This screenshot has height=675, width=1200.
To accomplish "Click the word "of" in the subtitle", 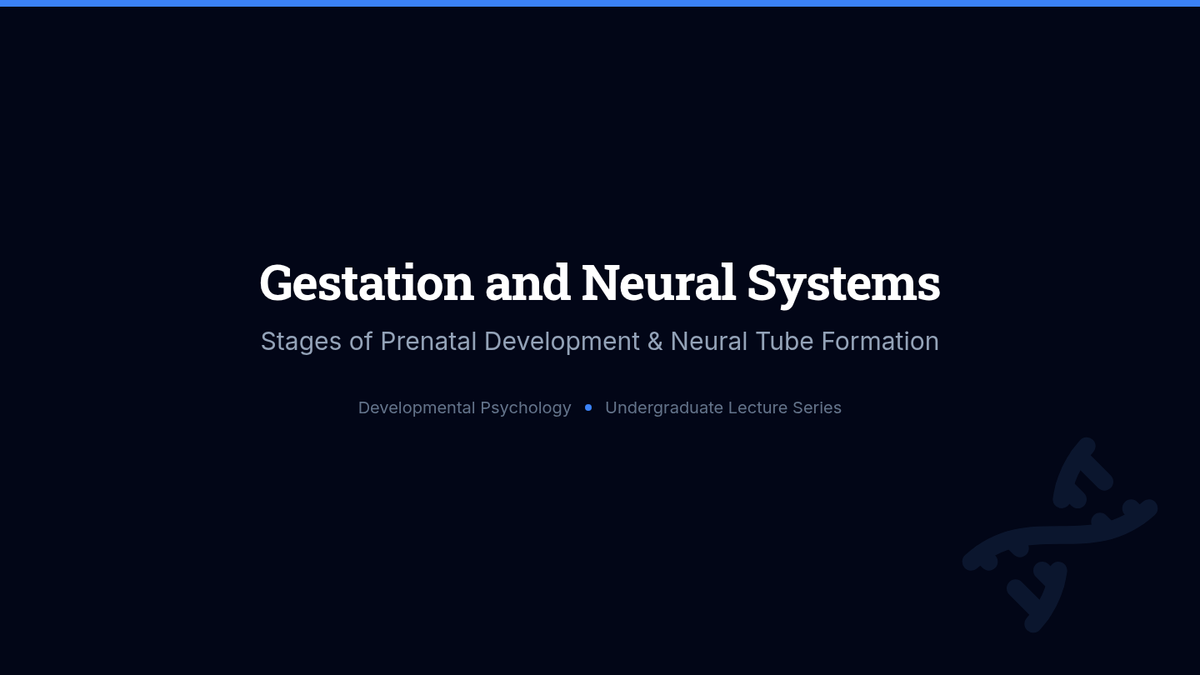I will (361, 342).
